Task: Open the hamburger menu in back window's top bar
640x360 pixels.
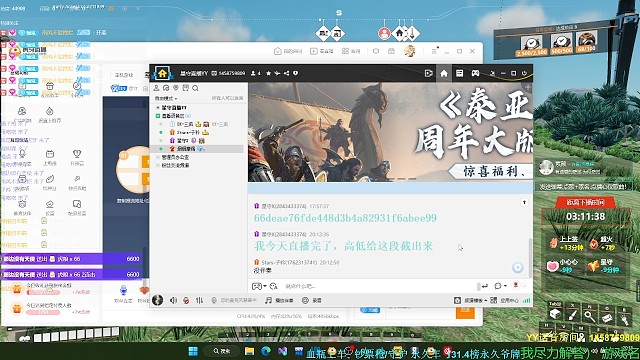Action: (434, 51)
